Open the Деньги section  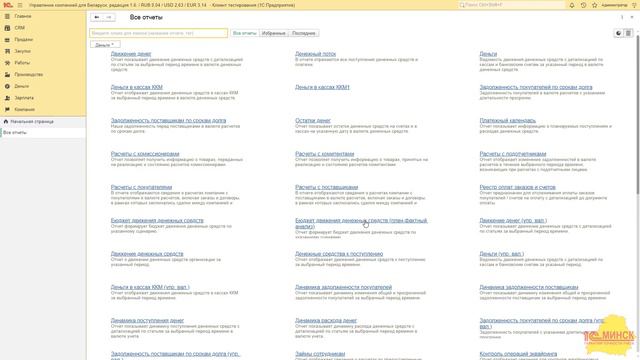tap(22, 86)
